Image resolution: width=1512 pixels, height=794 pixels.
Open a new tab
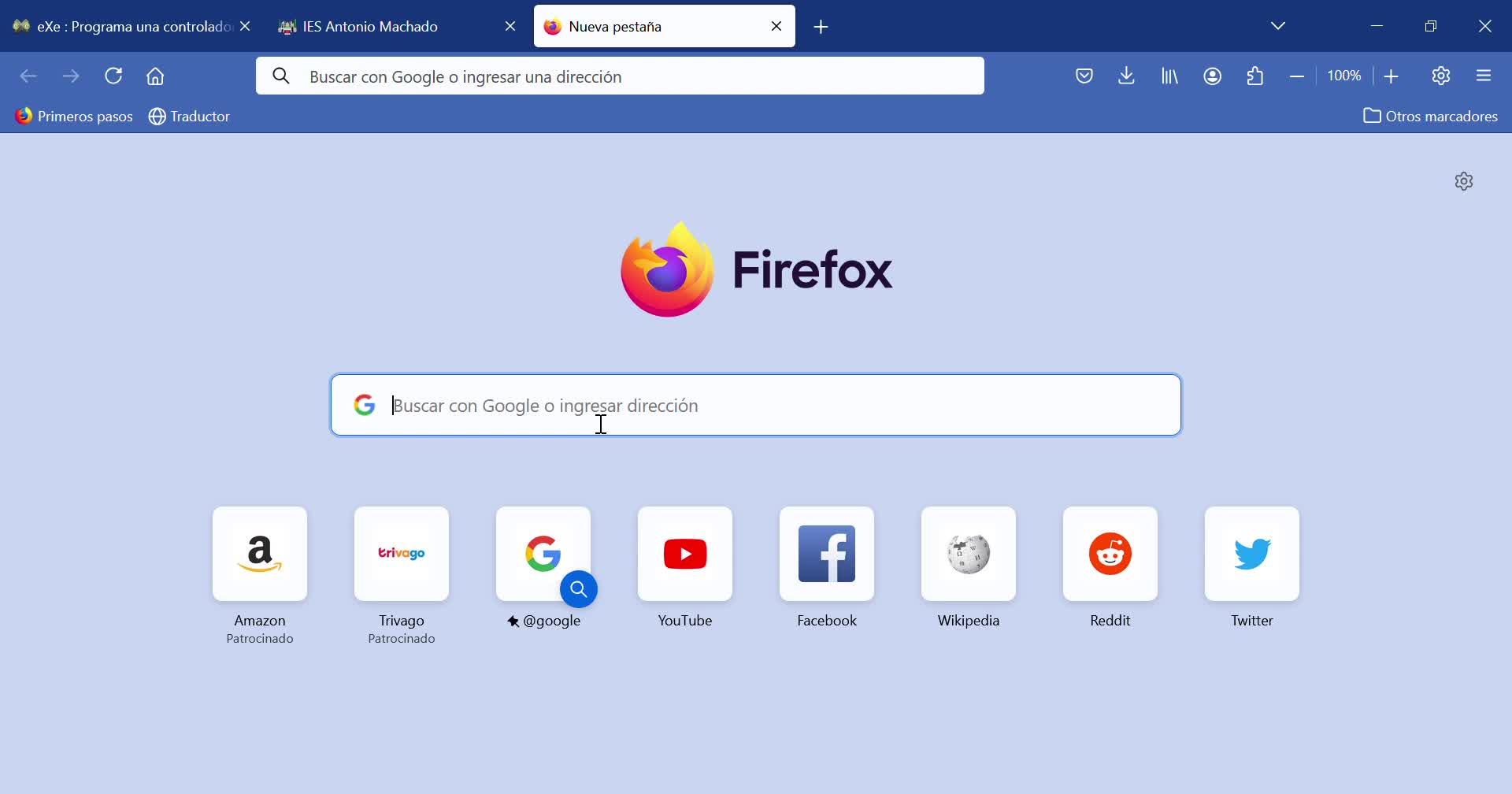pyautogui.click(x=821, y=27)
